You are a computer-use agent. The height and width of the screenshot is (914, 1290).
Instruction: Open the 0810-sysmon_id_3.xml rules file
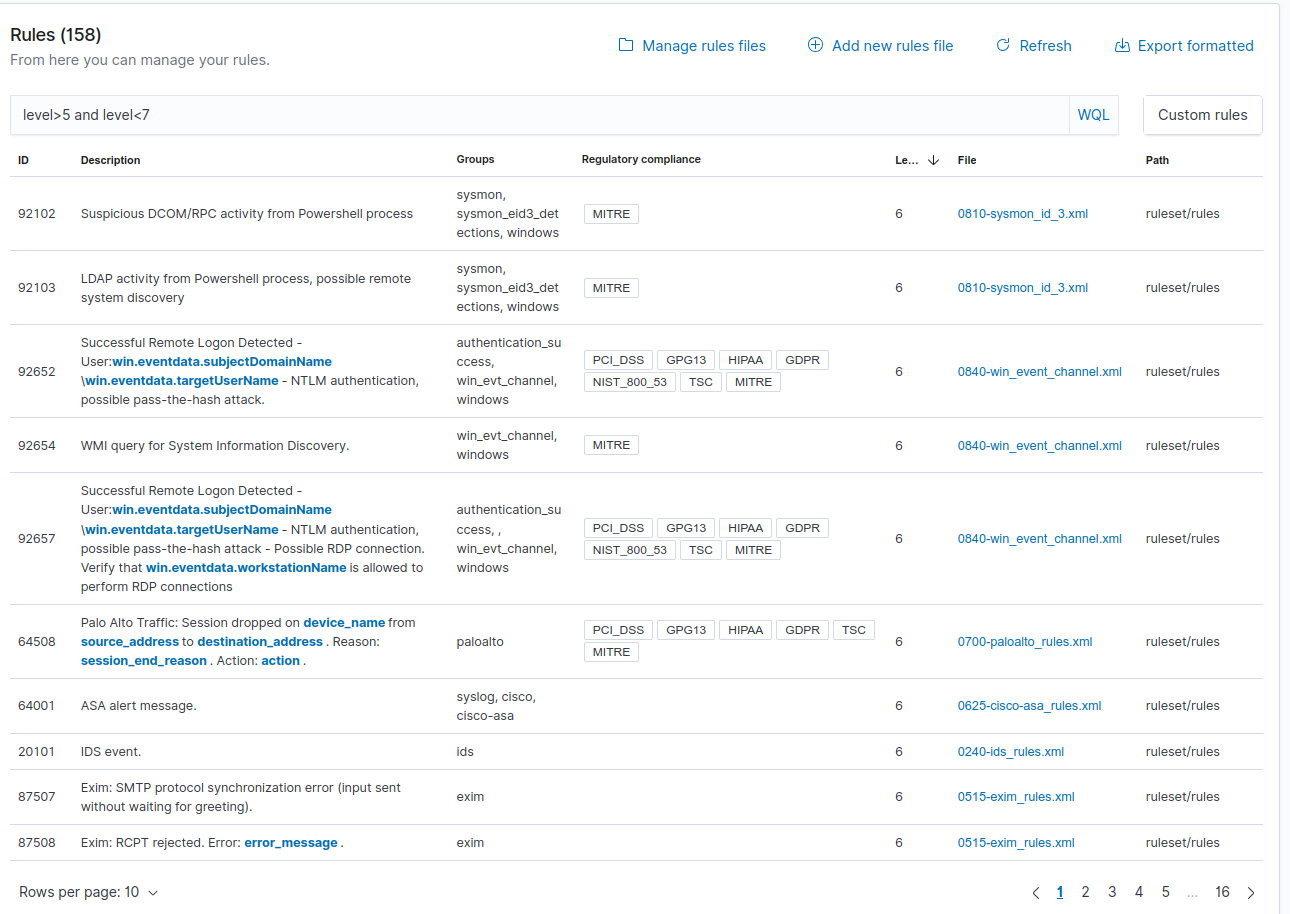click(x=1022, y=213)
